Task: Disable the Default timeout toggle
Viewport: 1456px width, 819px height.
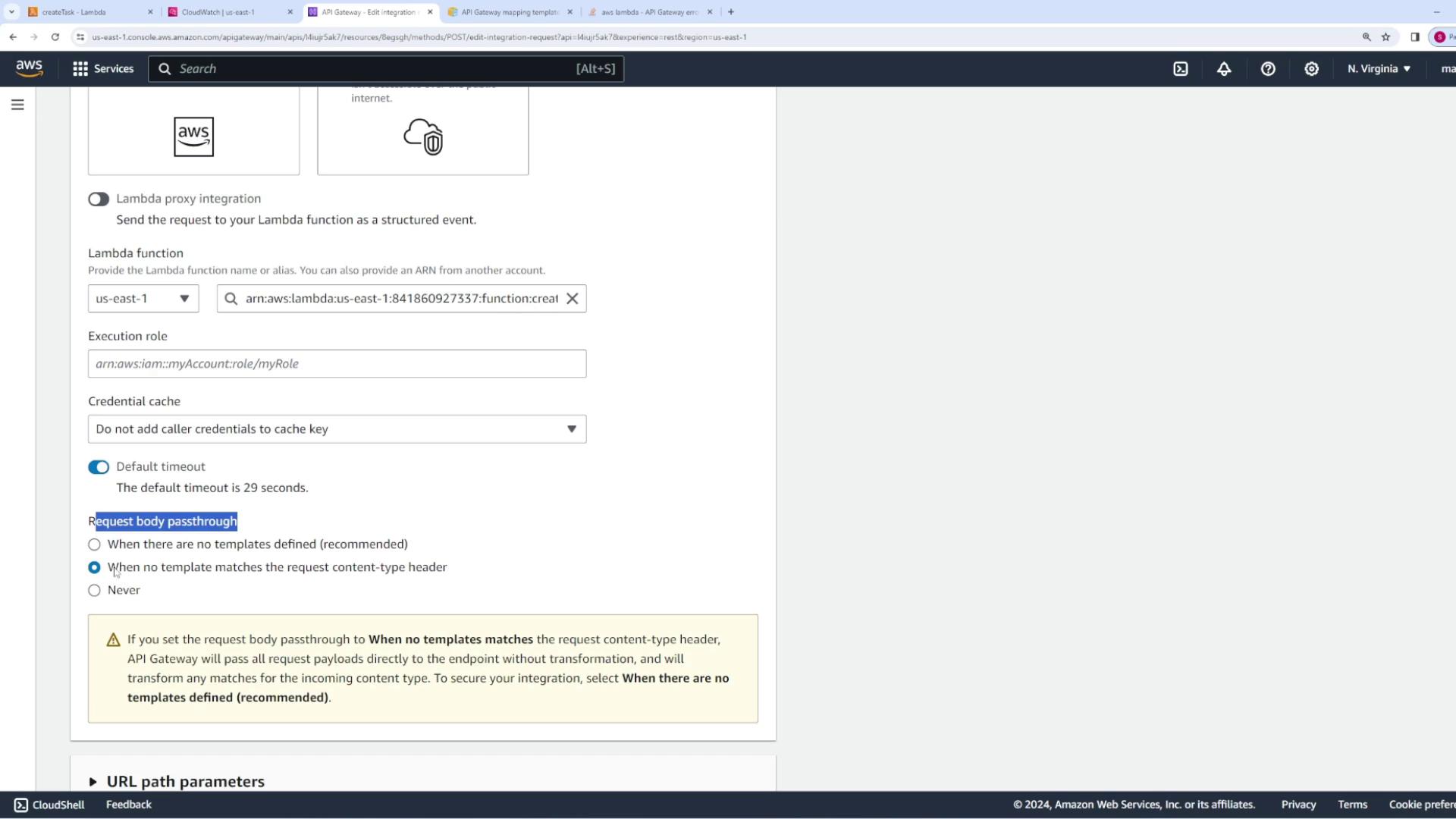Action: tap(99, 467)
